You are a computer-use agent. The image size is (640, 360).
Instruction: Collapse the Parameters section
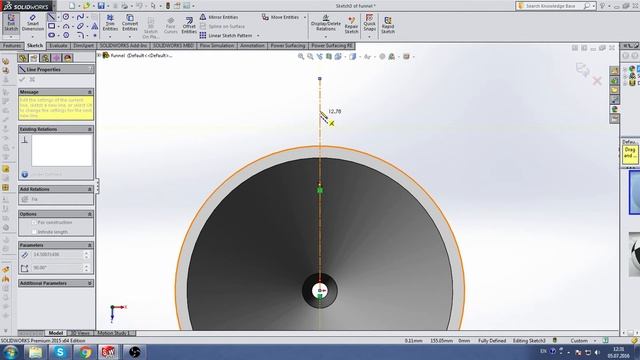(x=89, y=245)
